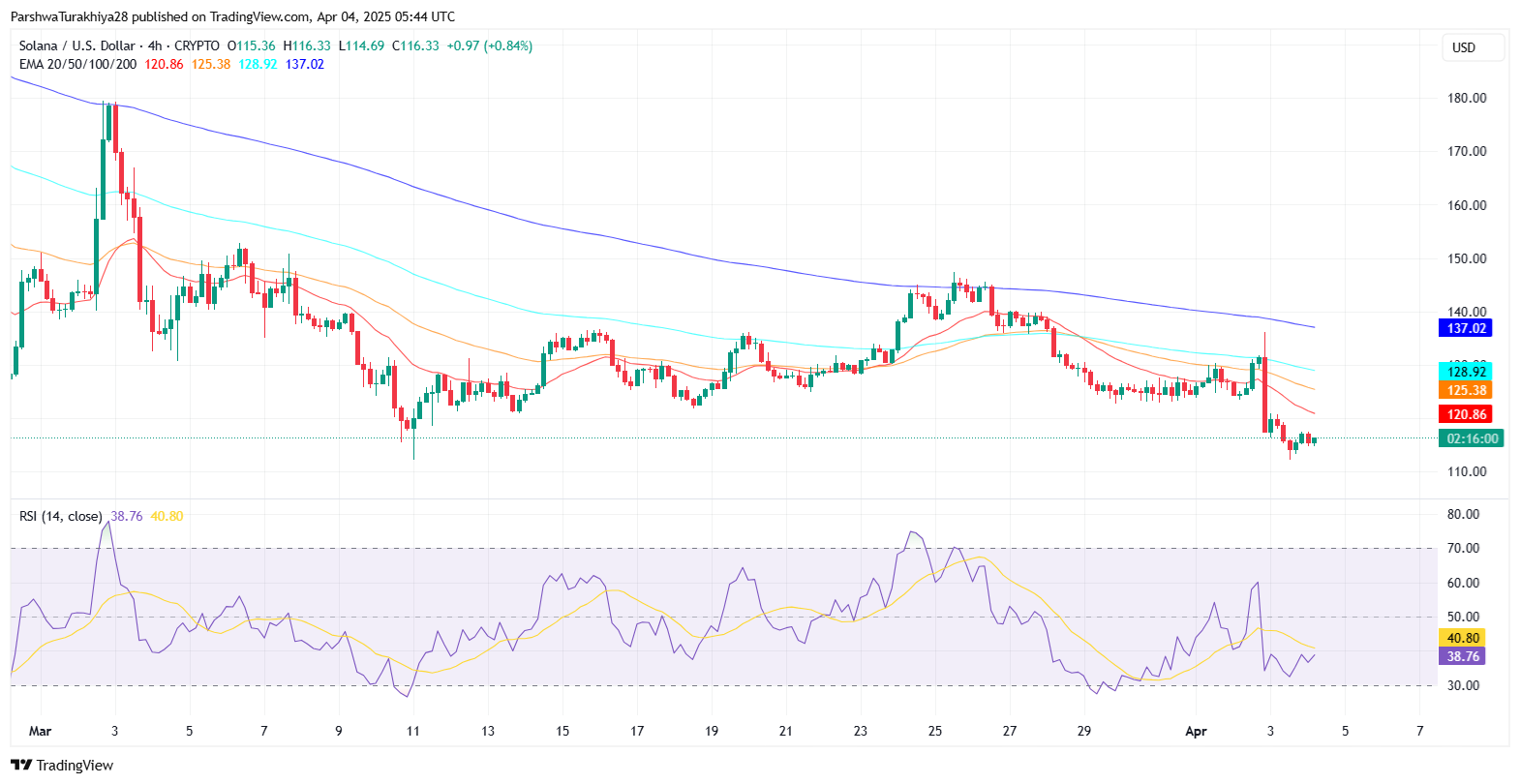
Task: Click the 160.00 price axis label
Action: pos(1467,205)
